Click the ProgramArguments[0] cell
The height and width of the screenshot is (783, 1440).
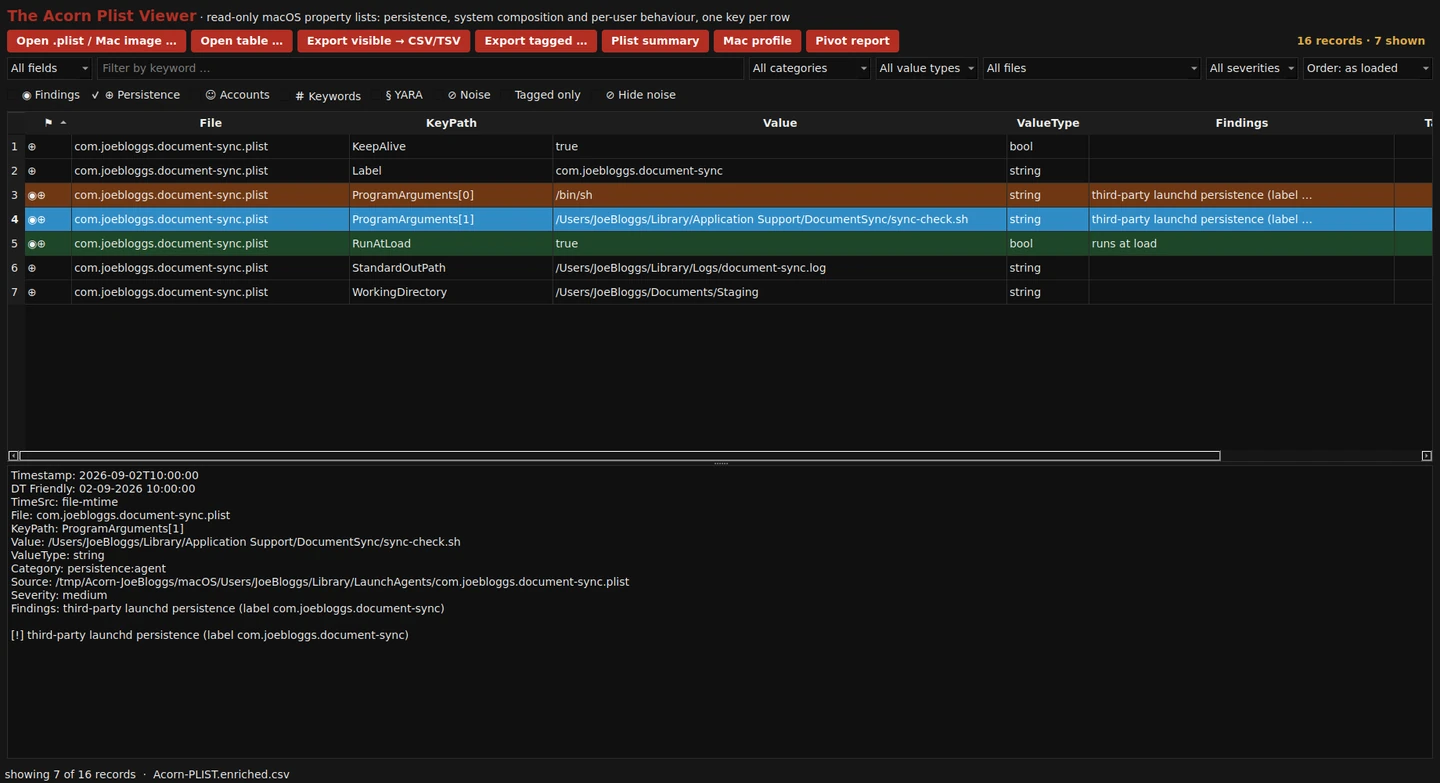[x=451, y=195]
